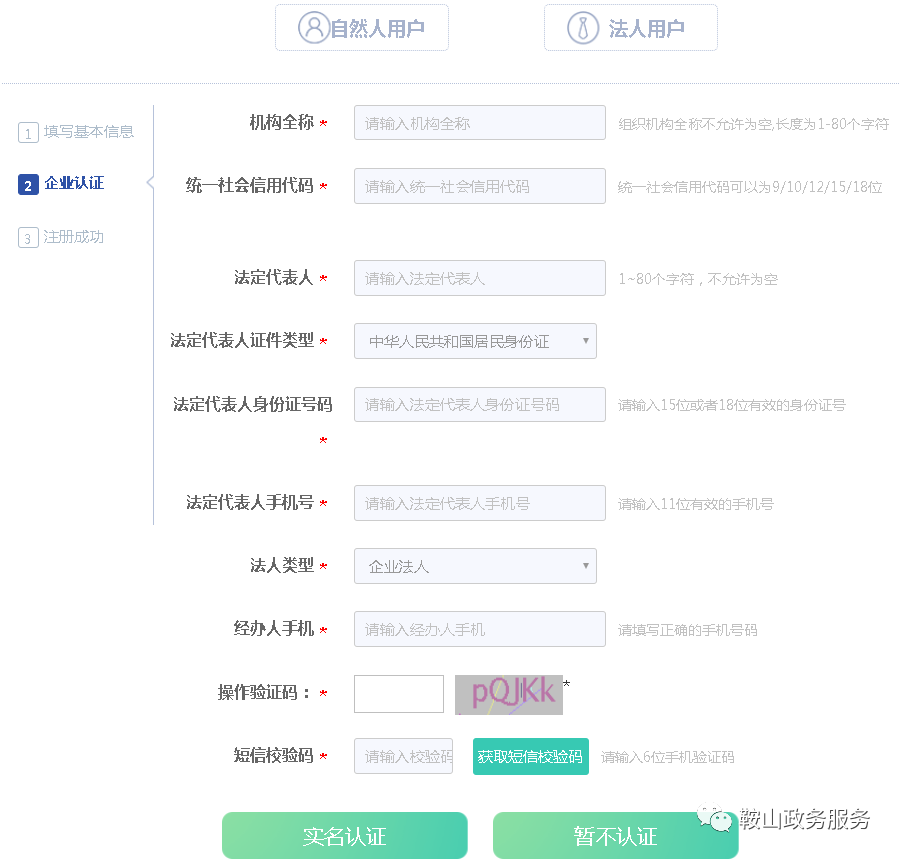Click the 暂不认证 button
900x859 pixels.
[x=614, y=835]
